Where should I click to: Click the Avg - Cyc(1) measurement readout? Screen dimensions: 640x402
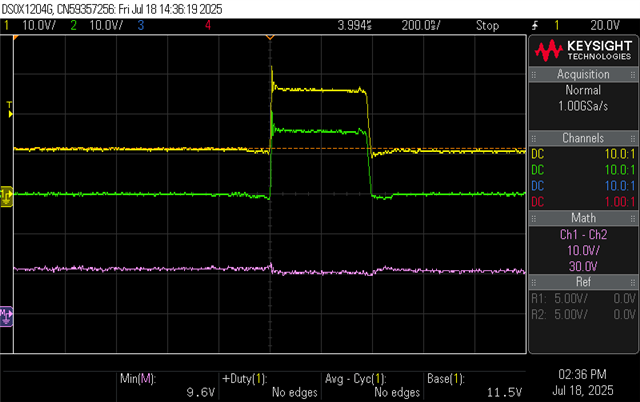(372, 385)
